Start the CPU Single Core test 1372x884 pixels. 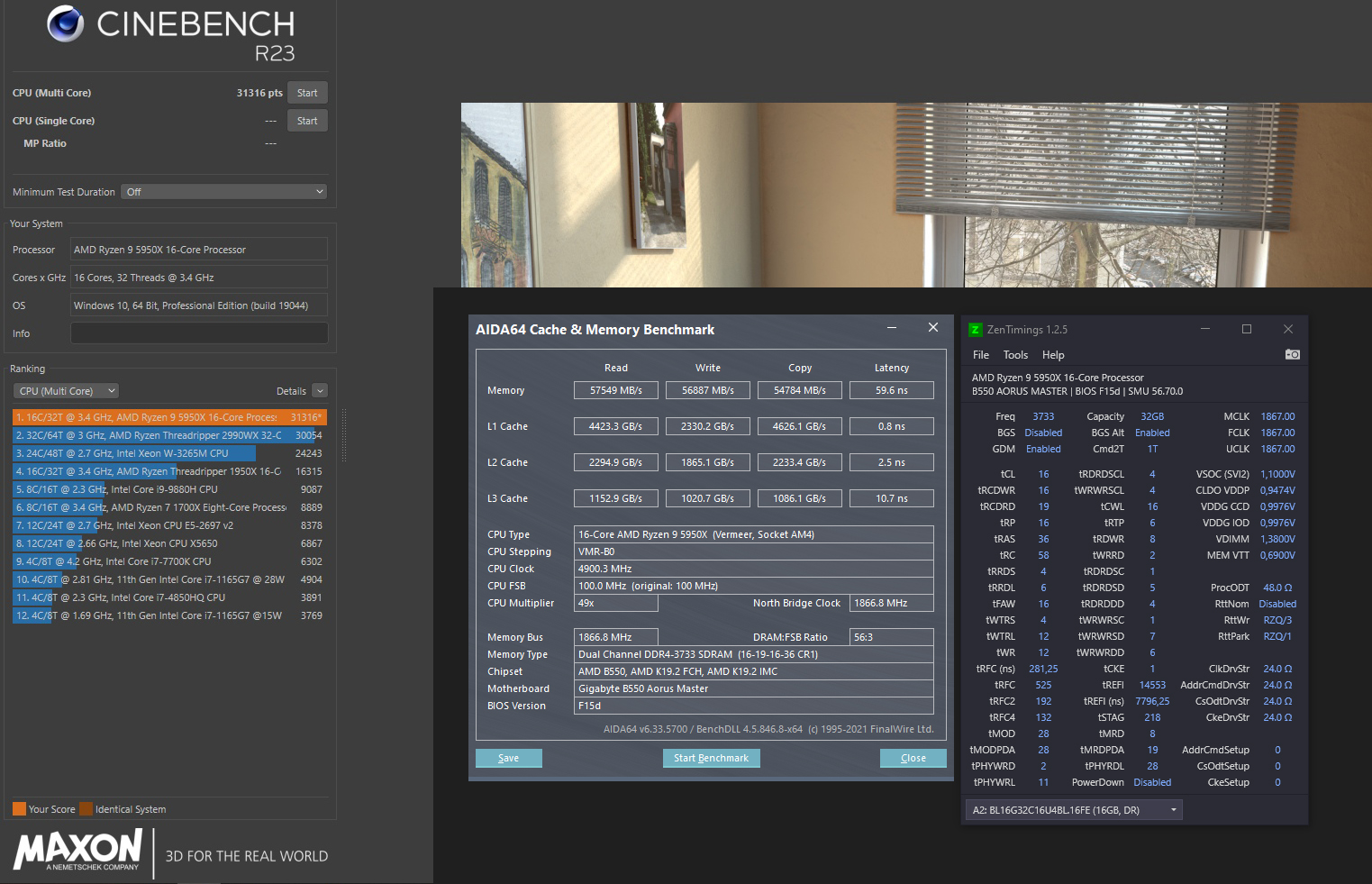tap(307, 121)
